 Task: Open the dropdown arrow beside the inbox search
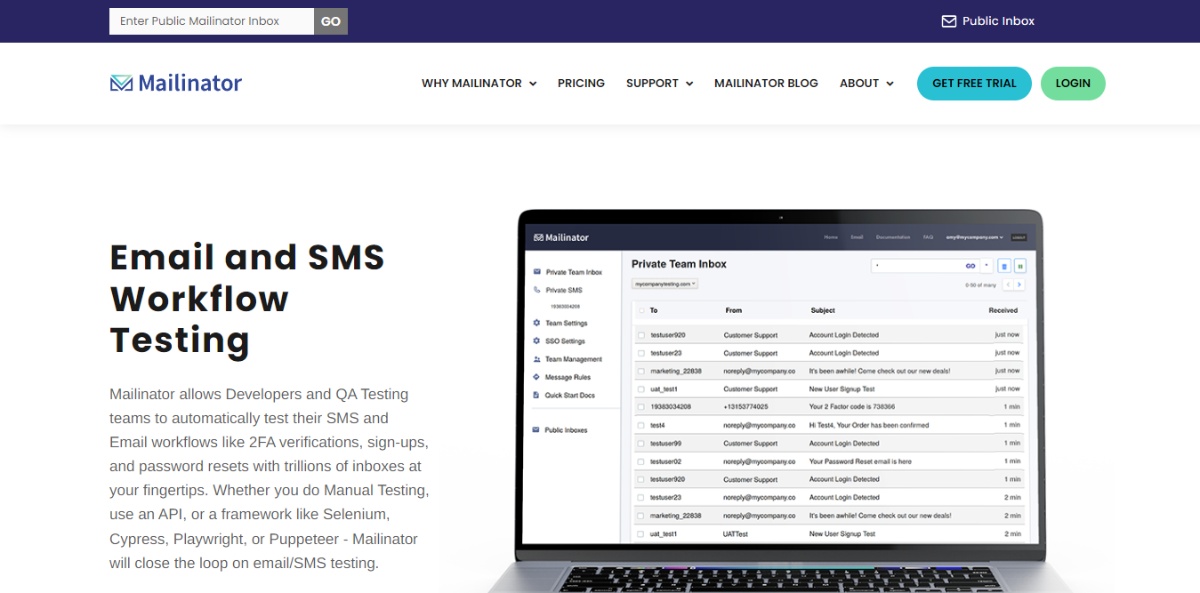[x=987, y=266]
